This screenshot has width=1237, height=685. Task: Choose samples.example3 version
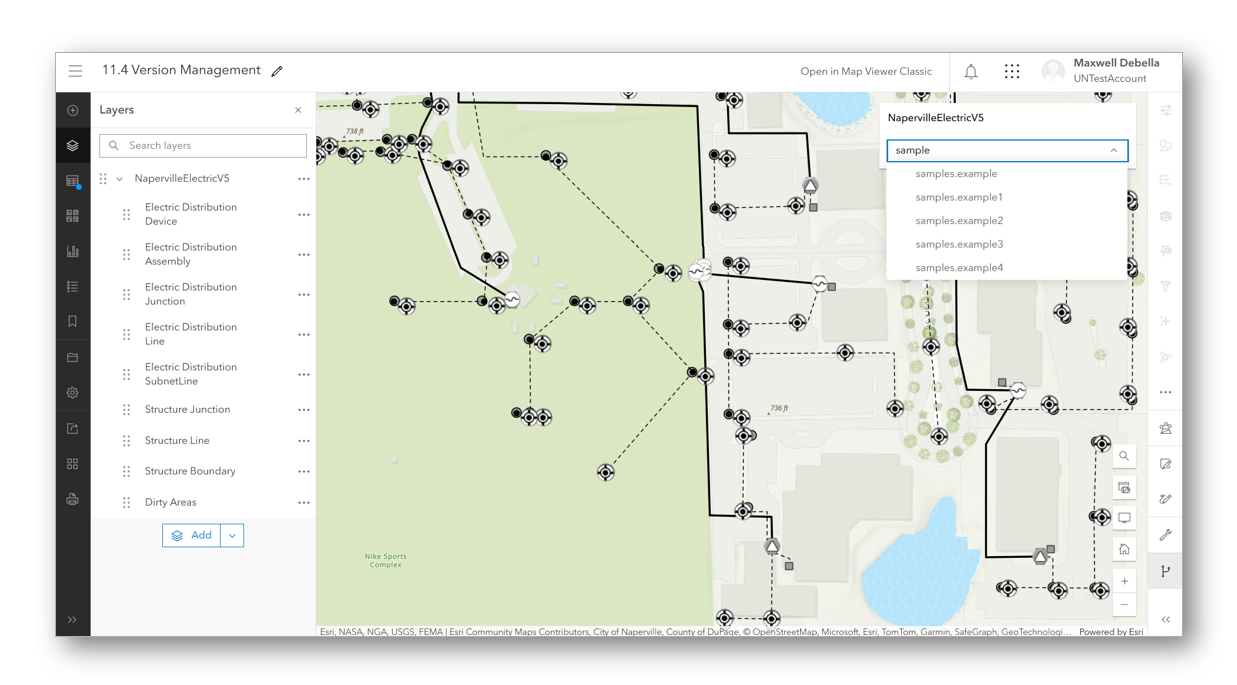tap(1007, 245)
